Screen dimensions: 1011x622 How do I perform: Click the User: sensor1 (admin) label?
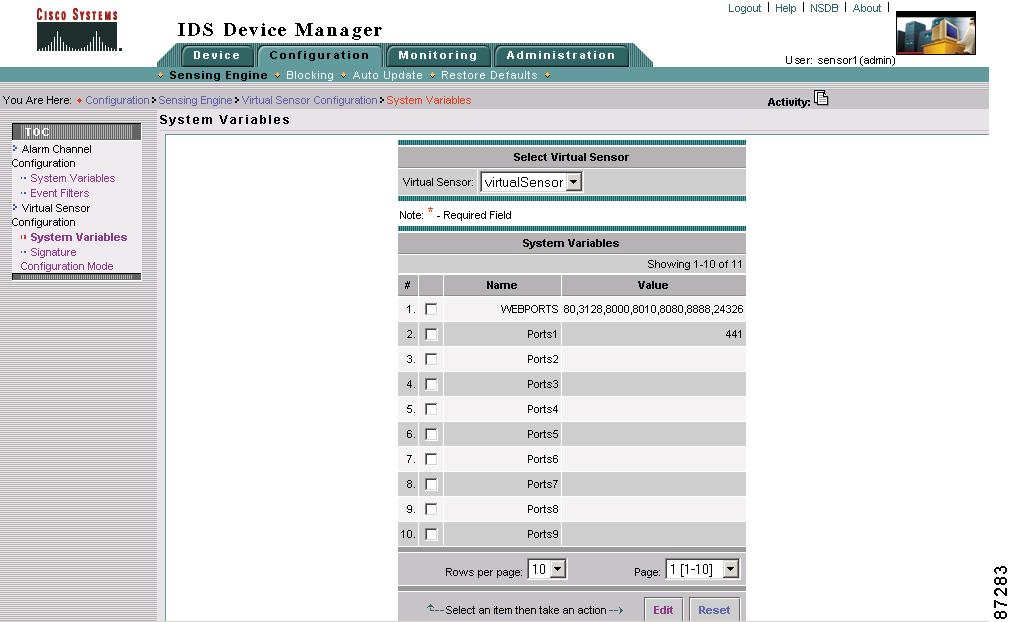[840, 60]
